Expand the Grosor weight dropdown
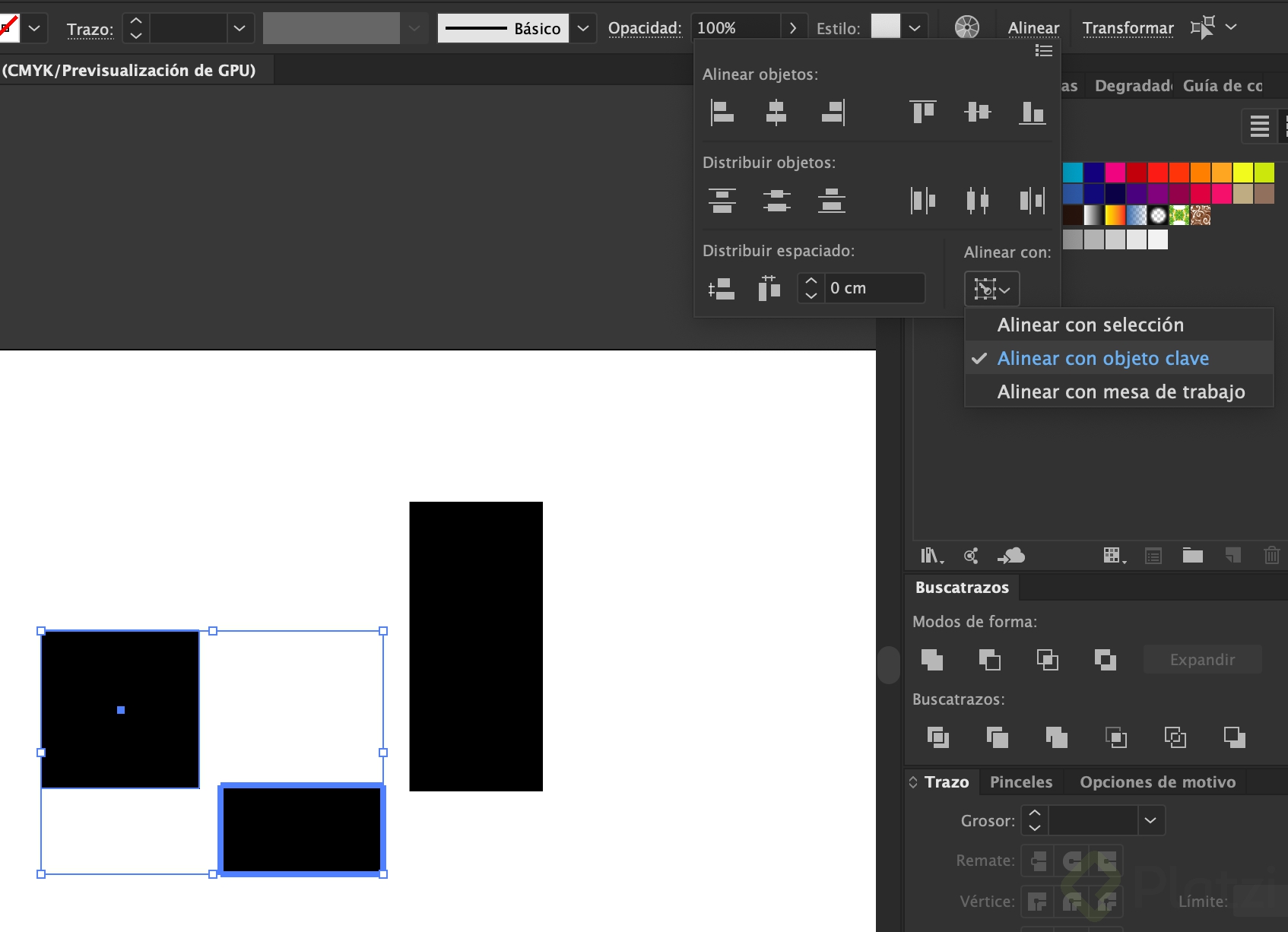The image size is (1288, 932). point(1150,820)
